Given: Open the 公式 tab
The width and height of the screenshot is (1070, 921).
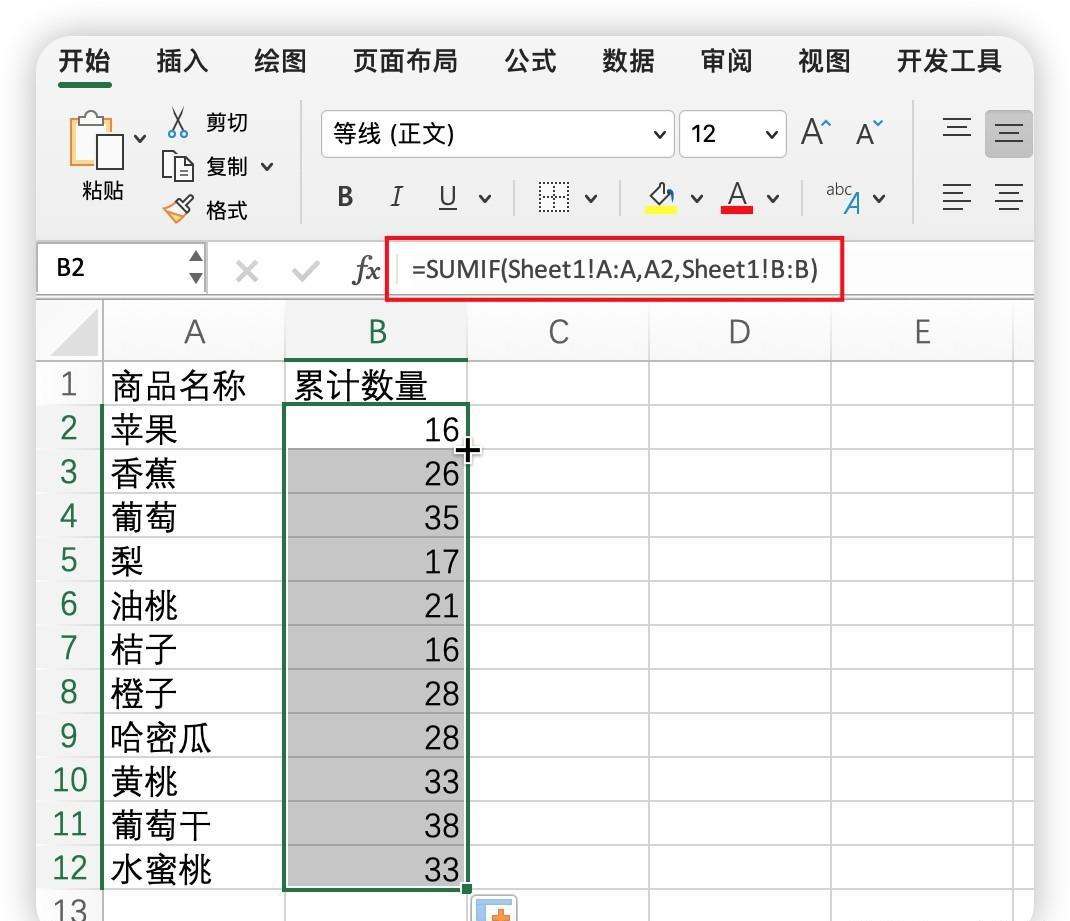Looking at the screenshot, I should 530,61.
